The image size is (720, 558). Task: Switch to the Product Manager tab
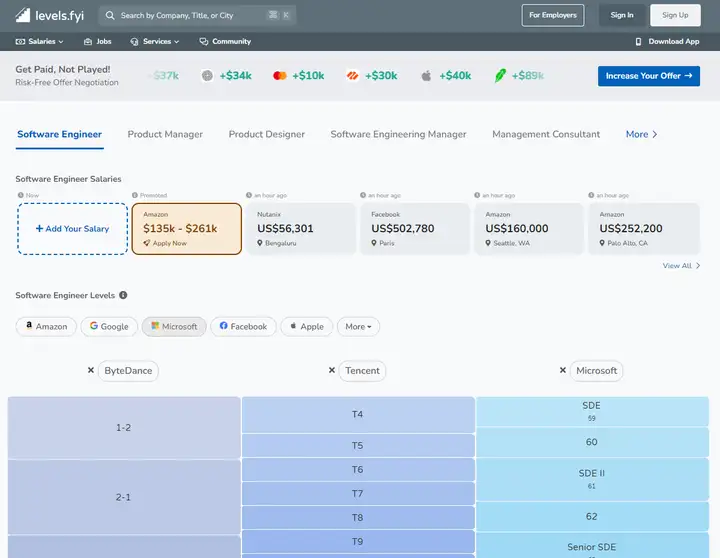(x=165, y=134)
